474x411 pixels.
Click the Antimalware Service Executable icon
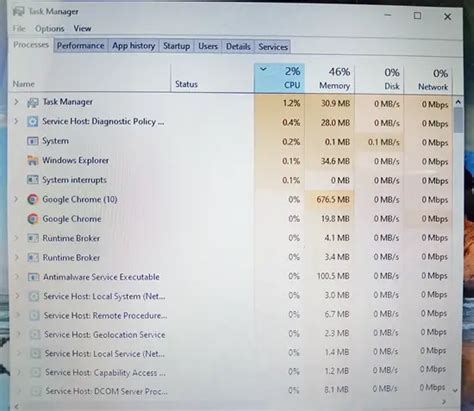click(33, 277)
